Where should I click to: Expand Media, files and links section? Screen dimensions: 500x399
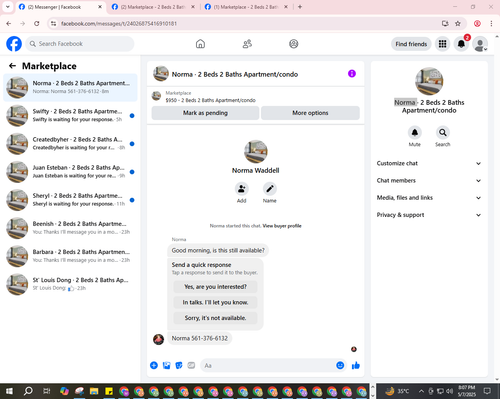(429, 198)
